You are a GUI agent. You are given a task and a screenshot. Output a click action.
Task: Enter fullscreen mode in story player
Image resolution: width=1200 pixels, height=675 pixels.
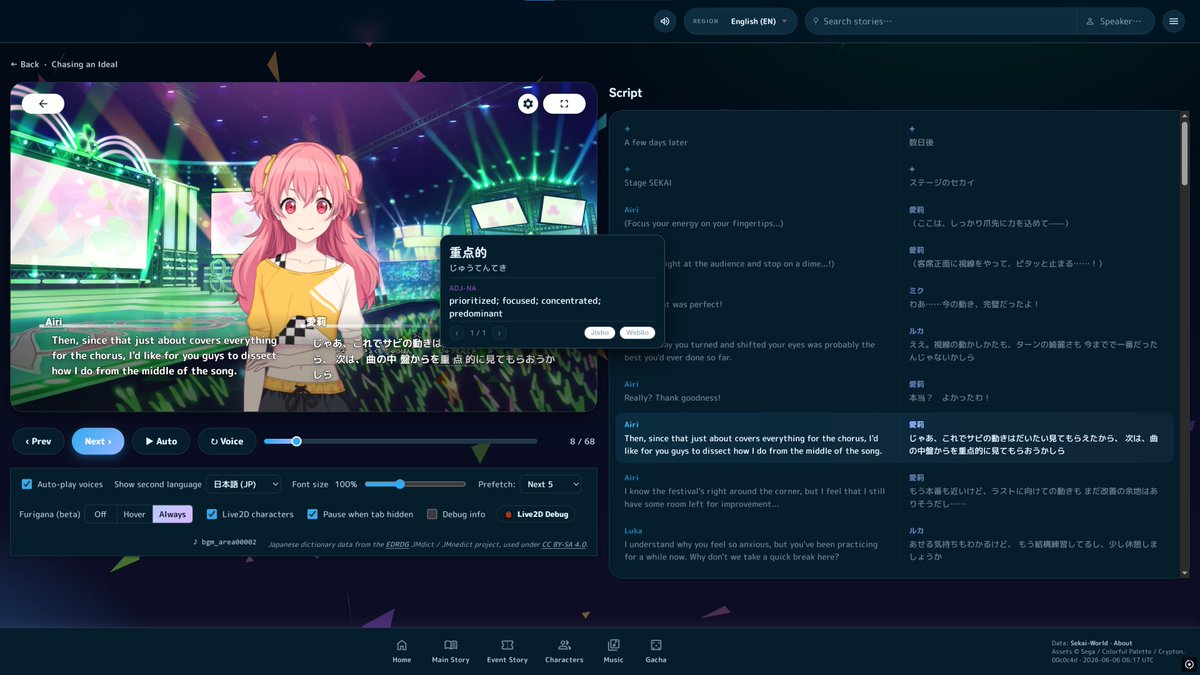click(564, 103)
